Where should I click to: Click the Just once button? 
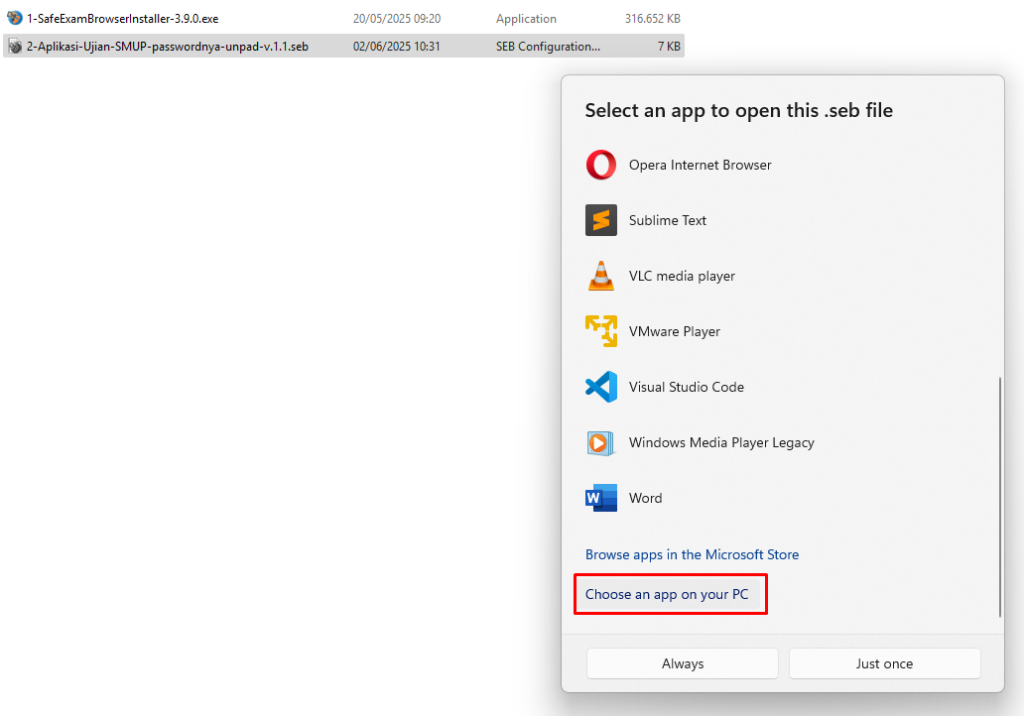tap(884, 664)
